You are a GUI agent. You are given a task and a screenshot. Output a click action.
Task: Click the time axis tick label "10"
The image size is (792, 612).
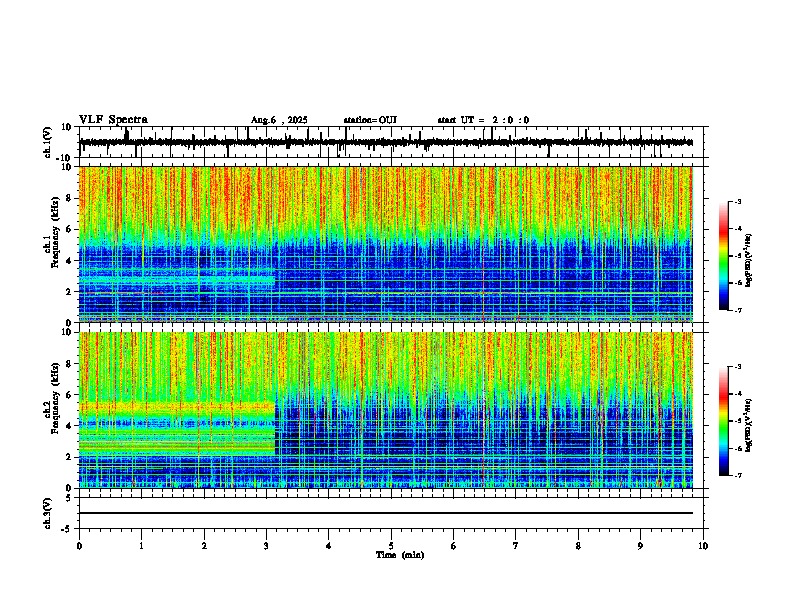703,546
